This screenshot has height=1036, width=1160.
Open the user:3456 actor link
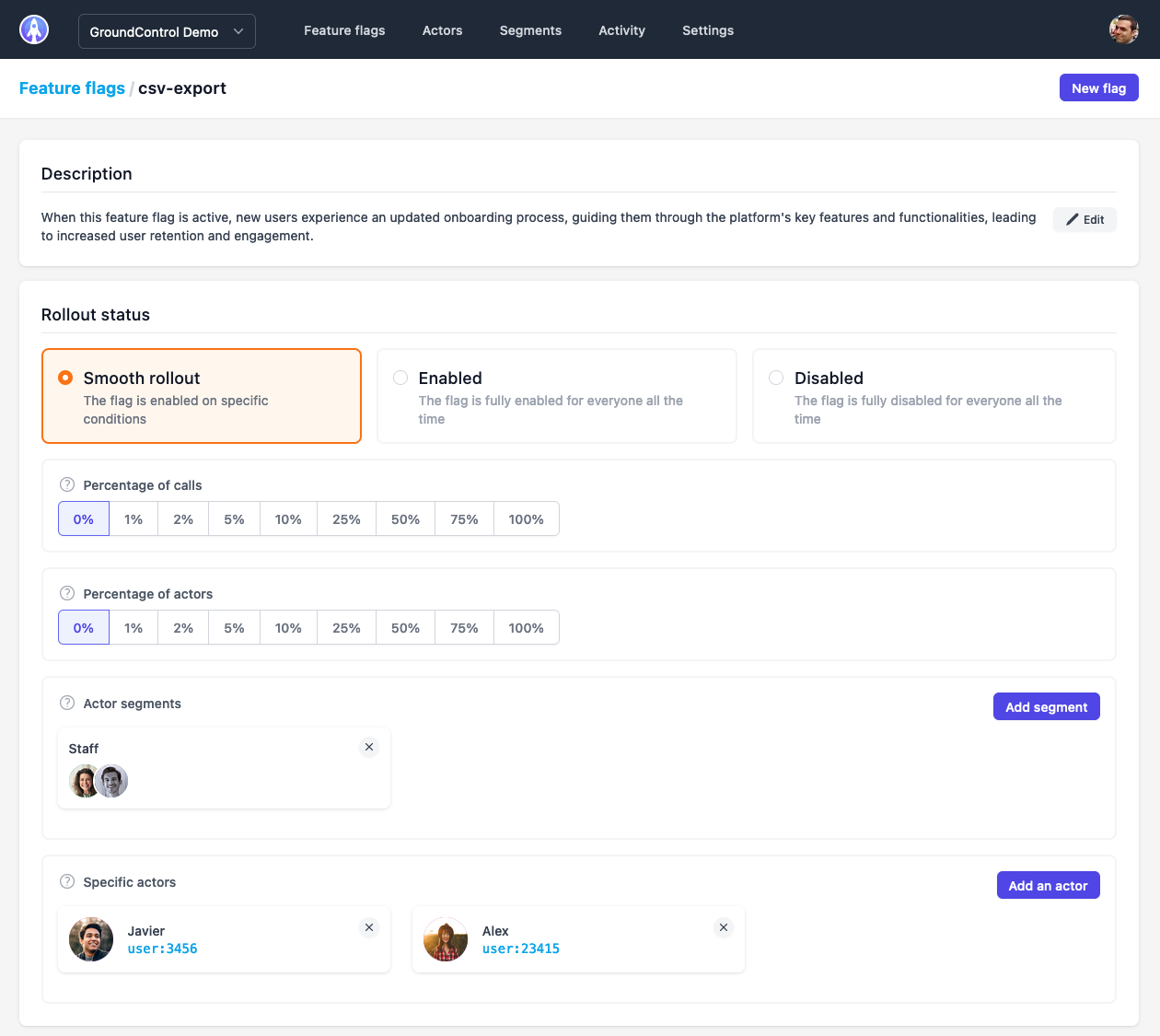(162, 948)
